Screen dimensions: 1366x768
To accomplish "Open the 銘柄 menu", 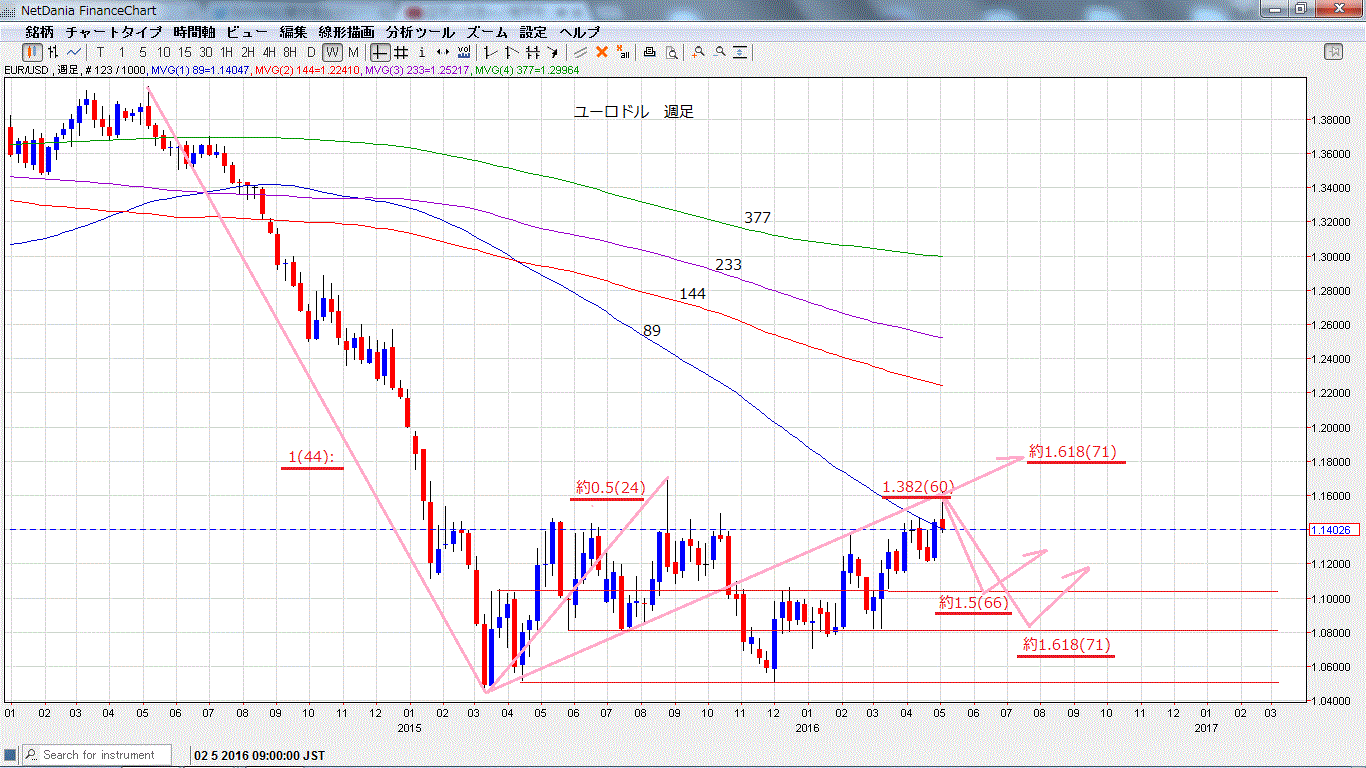I will (39, 32).
